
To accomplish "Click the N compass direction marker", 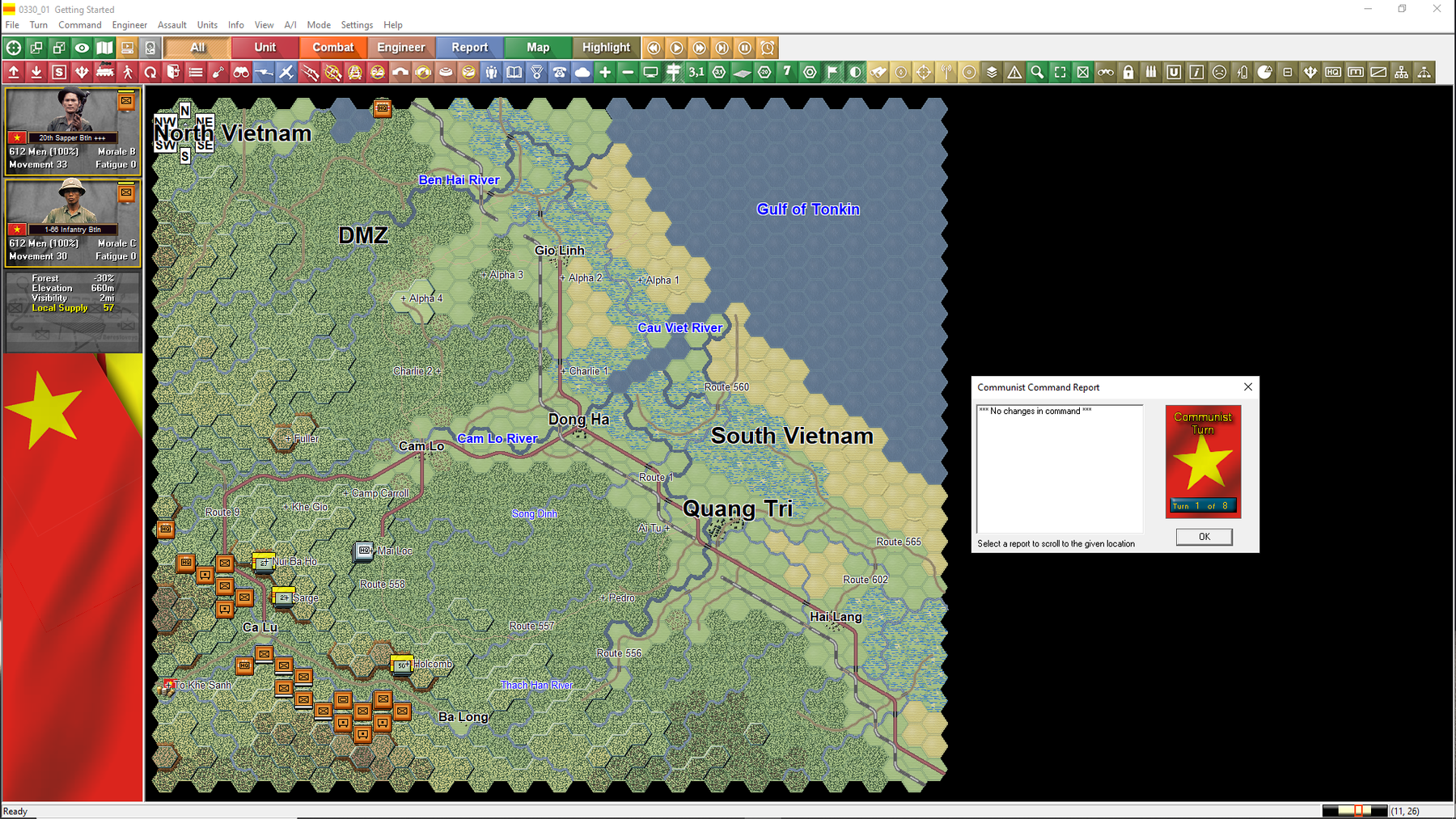I will tap(185, 110).
